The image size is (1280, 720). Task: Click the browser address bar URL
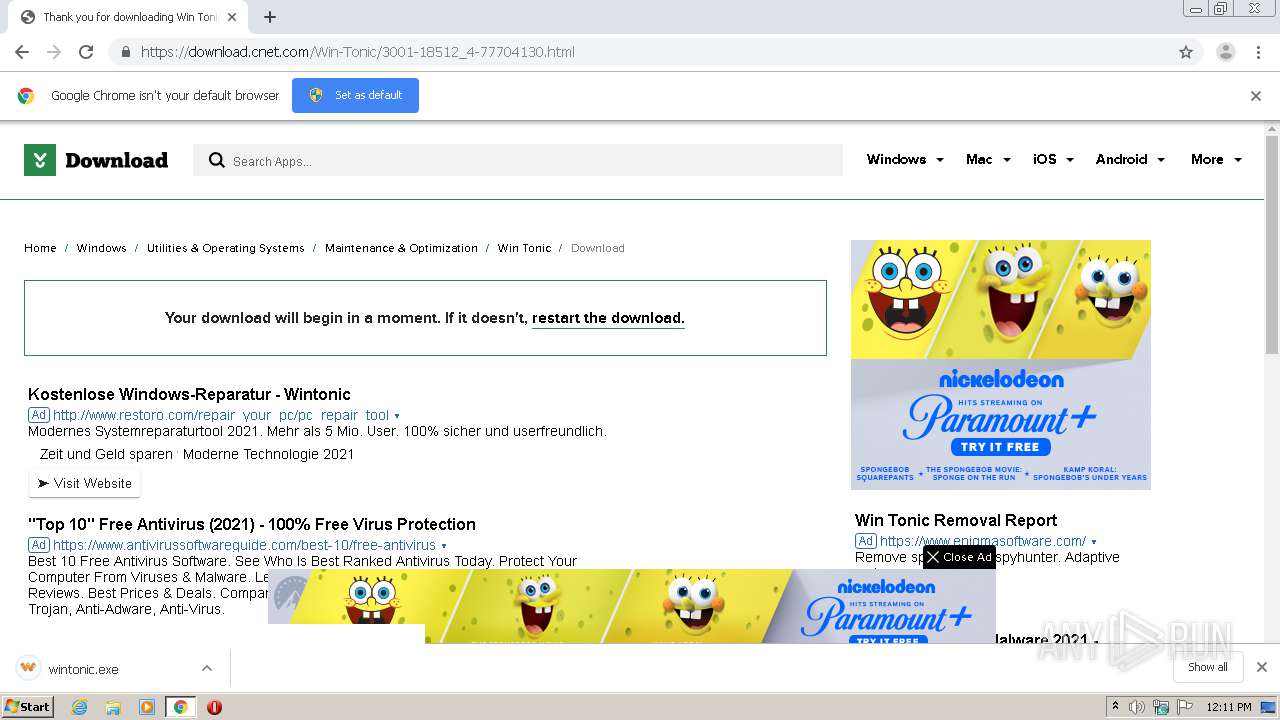point(358,52)
